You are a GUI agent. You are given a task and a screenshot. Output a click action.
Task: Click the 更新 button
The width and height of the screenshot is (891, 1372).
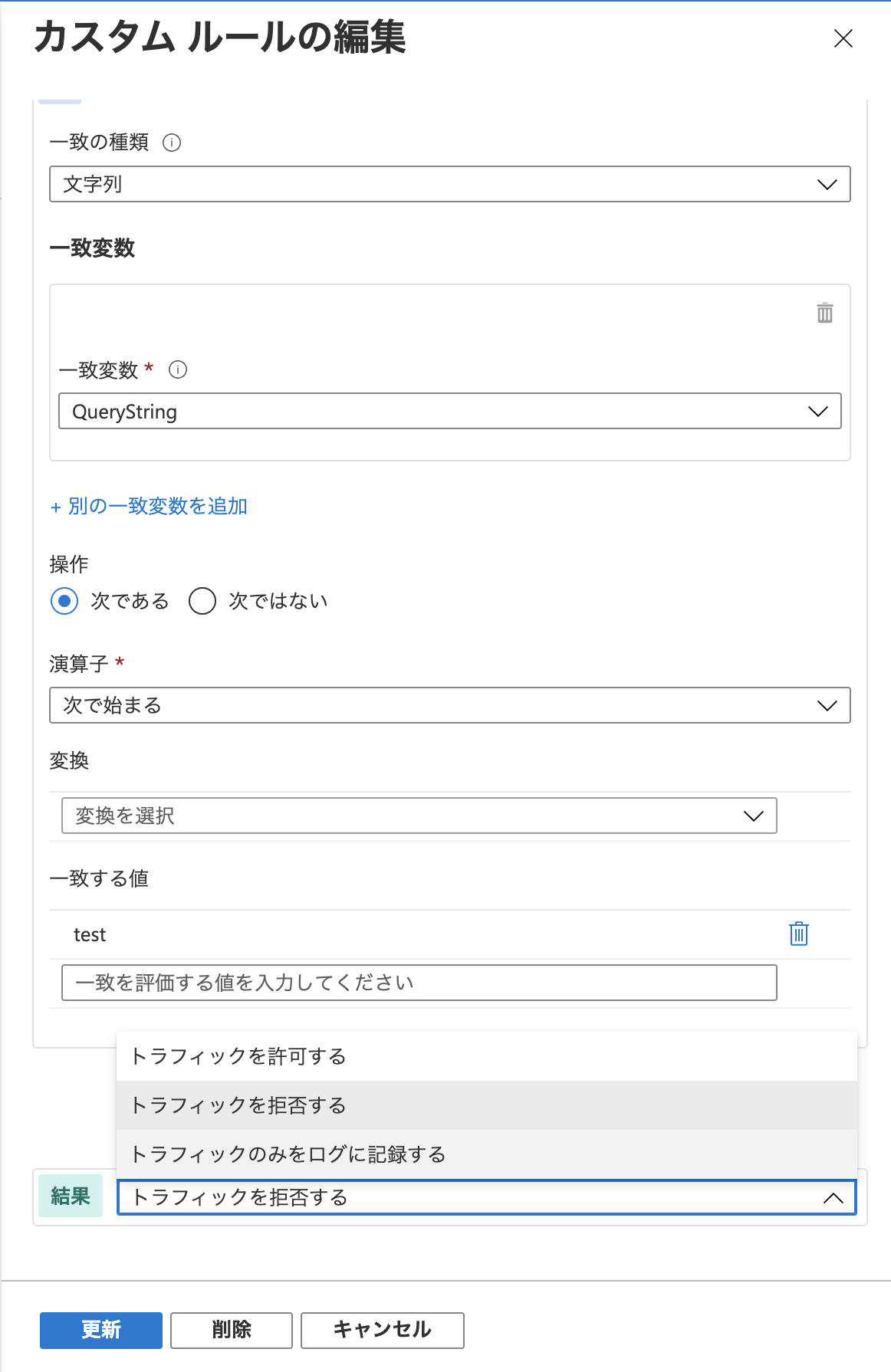click(x=101, y=1330)
